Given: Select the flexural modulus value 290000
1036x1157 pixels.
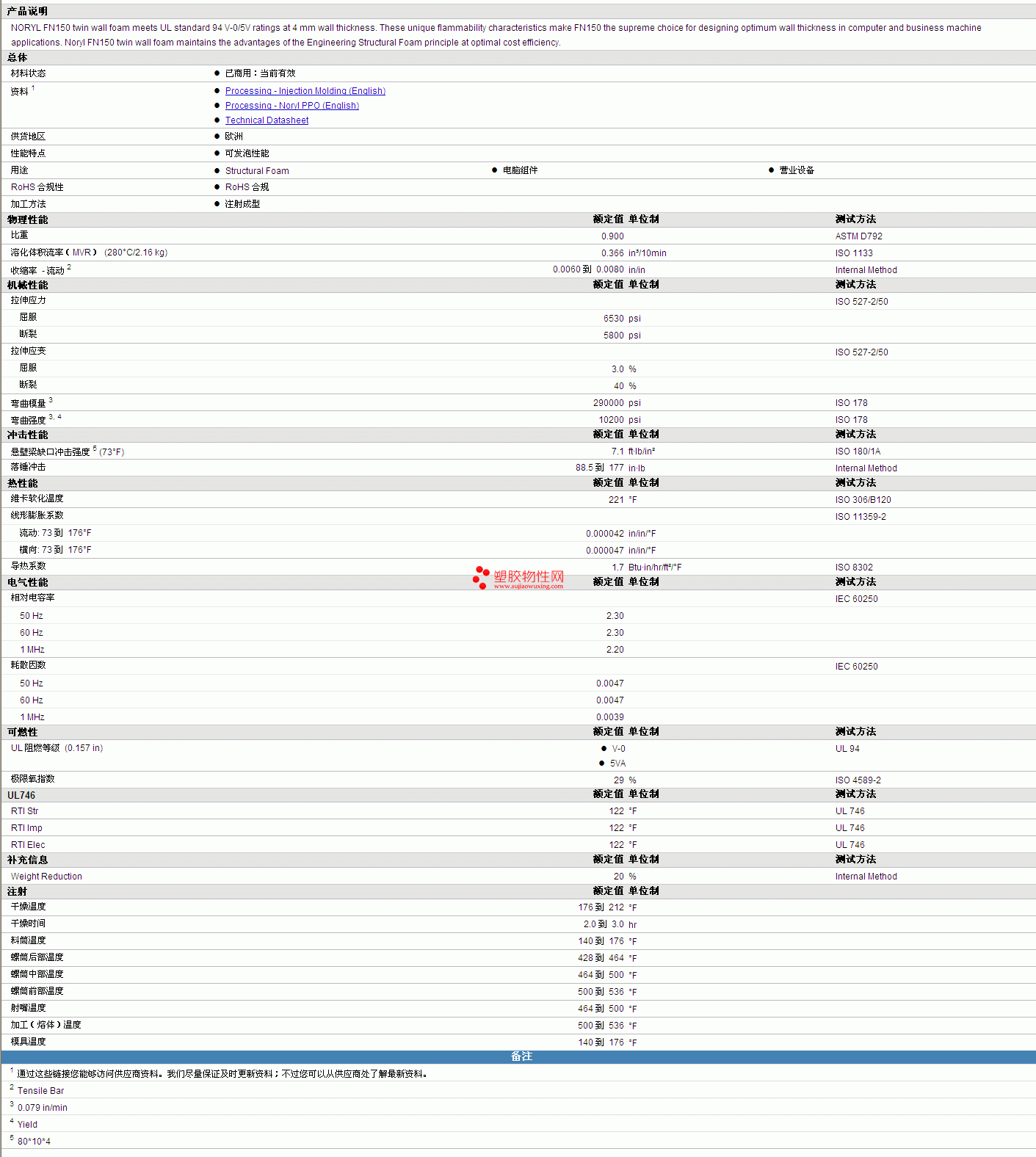Looking at the screenshot, I should pos(609,403).
